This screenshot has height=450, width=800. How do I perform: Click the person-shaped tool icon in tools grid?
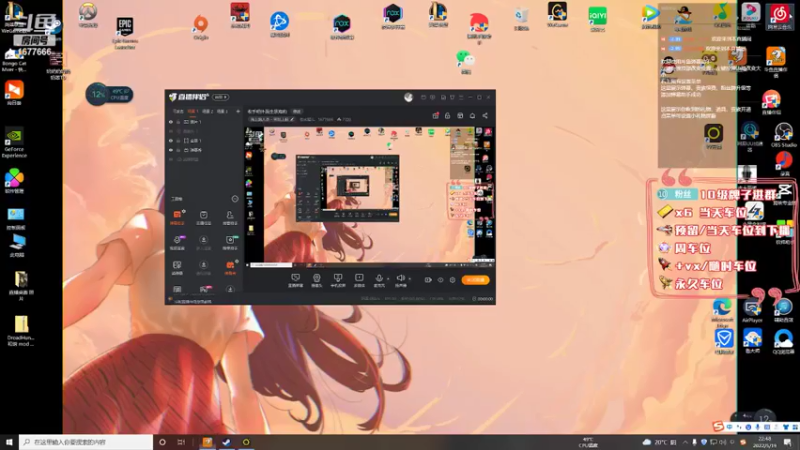(x=230, y=215)
